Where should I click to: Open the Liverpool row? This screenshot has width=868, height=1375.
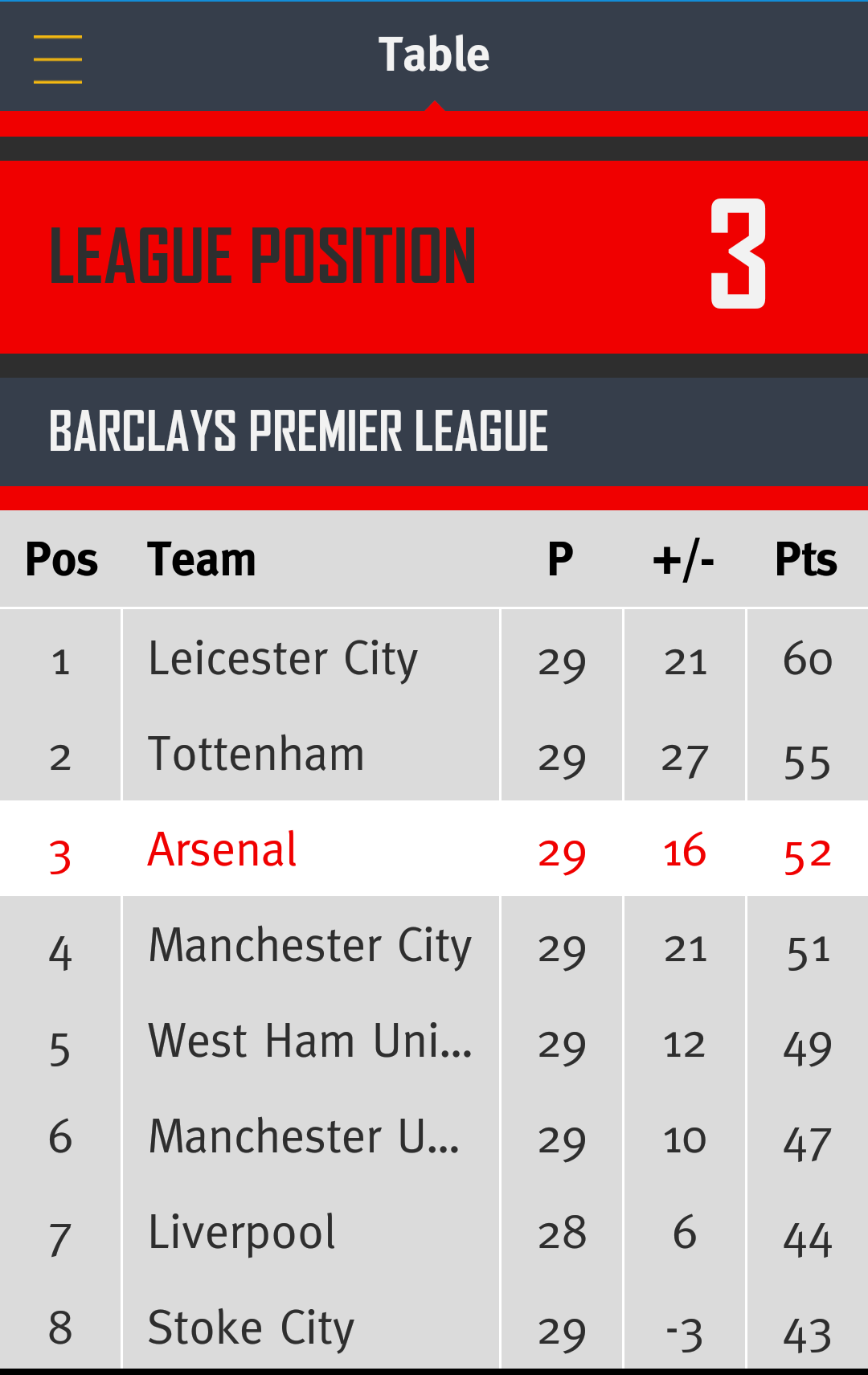tap(434, 1231)
